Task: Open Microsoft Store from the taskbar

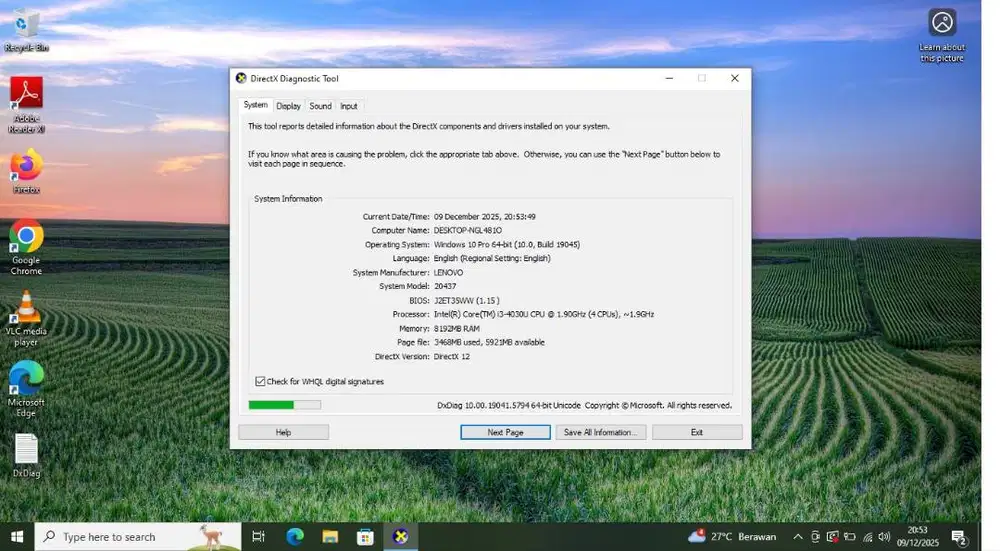Action: point(365,537)
